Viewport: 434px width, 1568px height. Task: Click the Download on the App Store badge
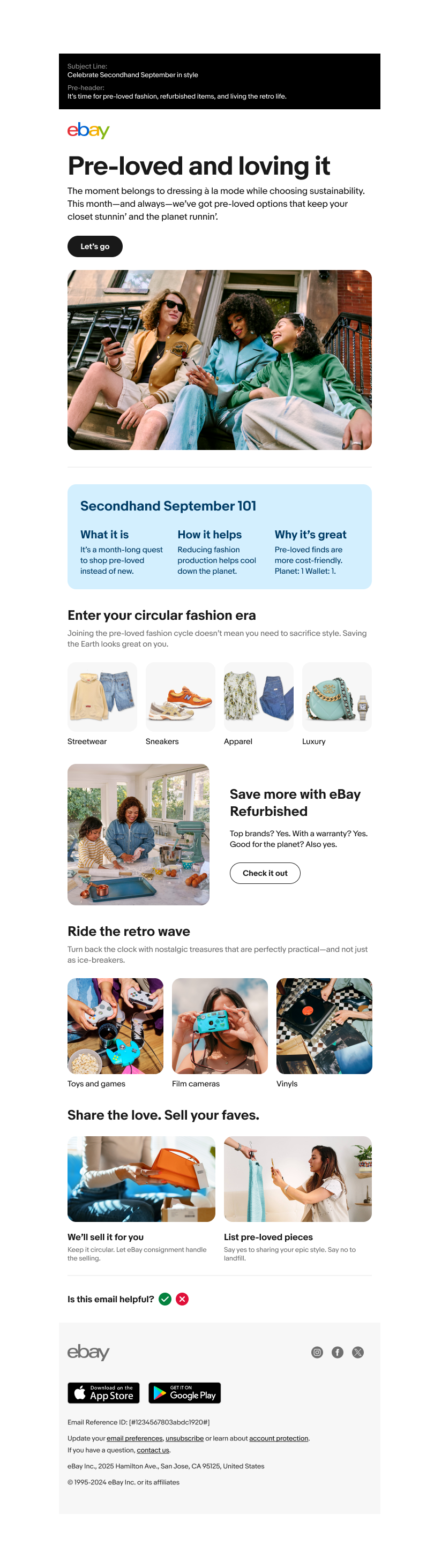pos(103,1393)
